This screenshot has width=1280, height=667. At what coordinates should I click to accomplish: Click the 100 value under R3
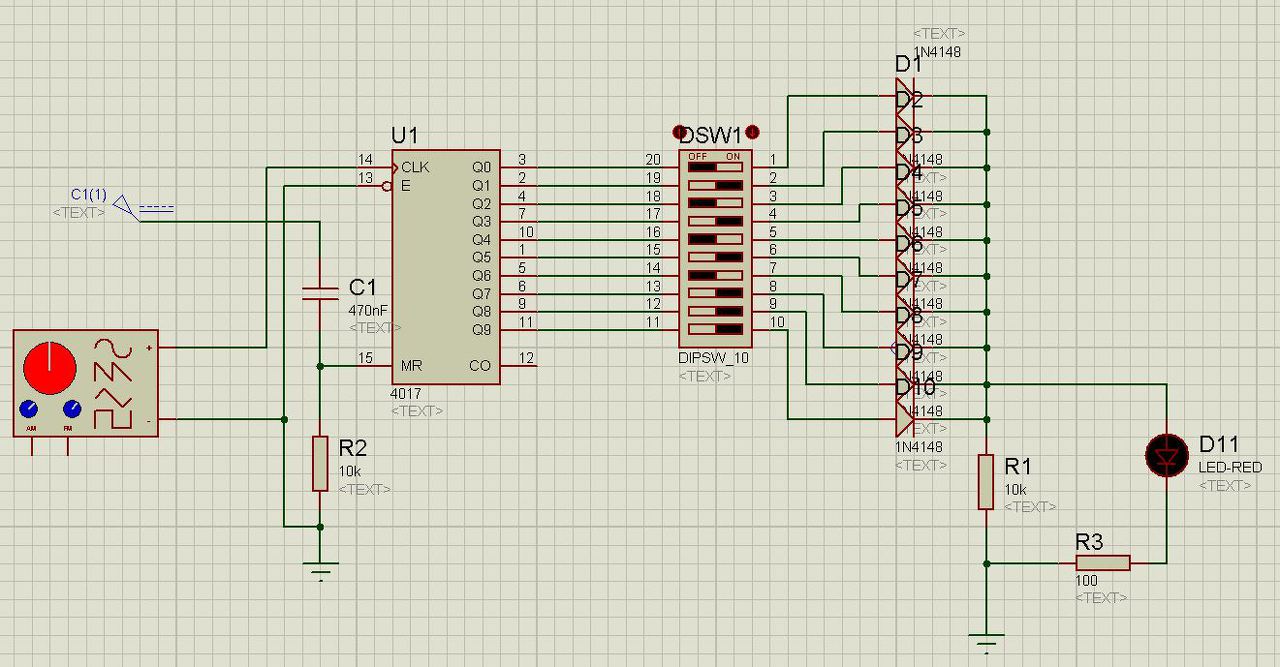pyautogui.click(x=1086, y=581)
